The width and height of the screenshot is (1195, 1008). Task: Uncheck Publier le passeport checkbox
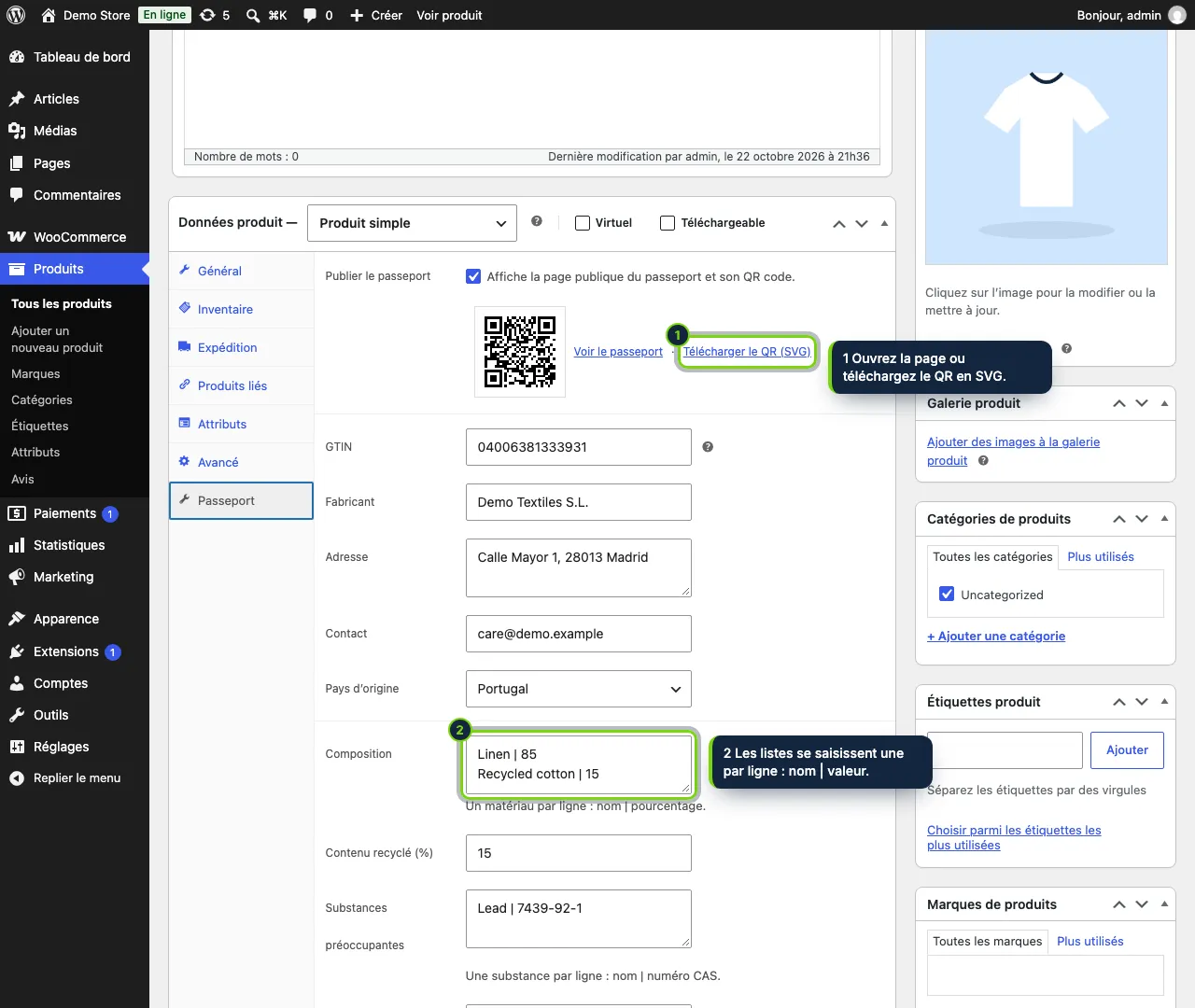point(473,276)
